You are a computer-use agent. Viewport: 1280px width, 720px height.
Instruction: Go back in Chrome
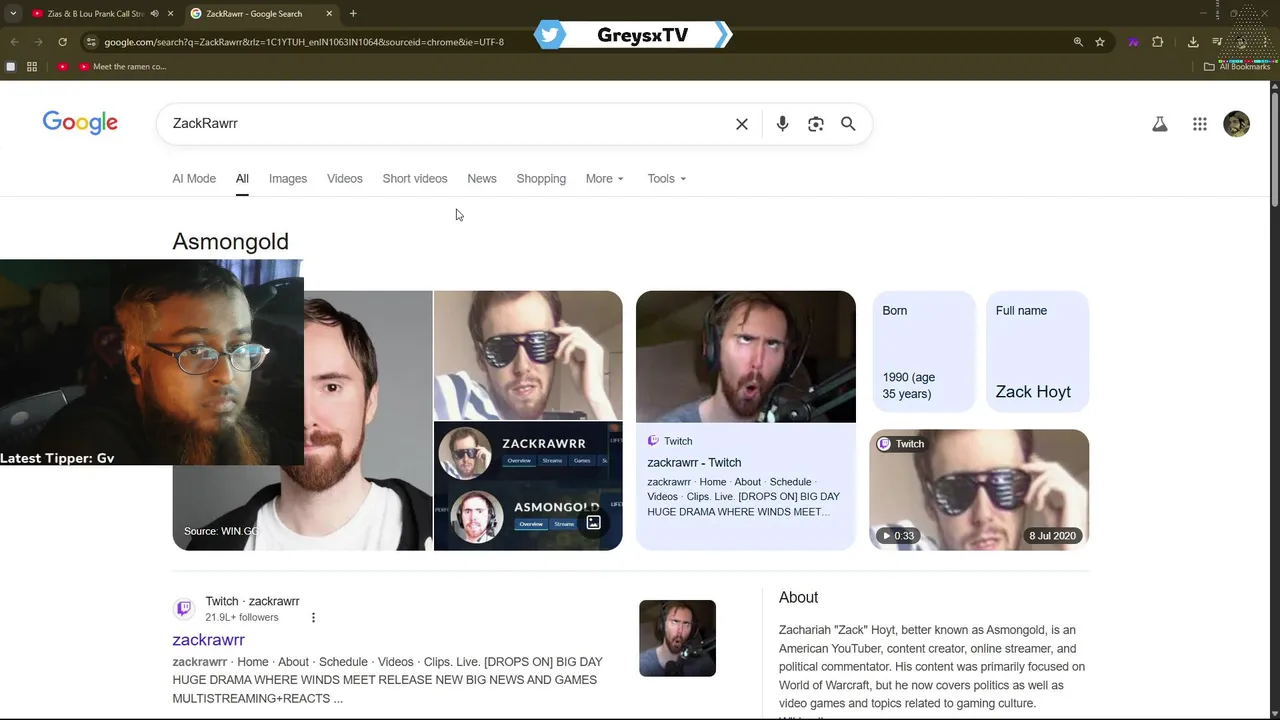[14, 42]
